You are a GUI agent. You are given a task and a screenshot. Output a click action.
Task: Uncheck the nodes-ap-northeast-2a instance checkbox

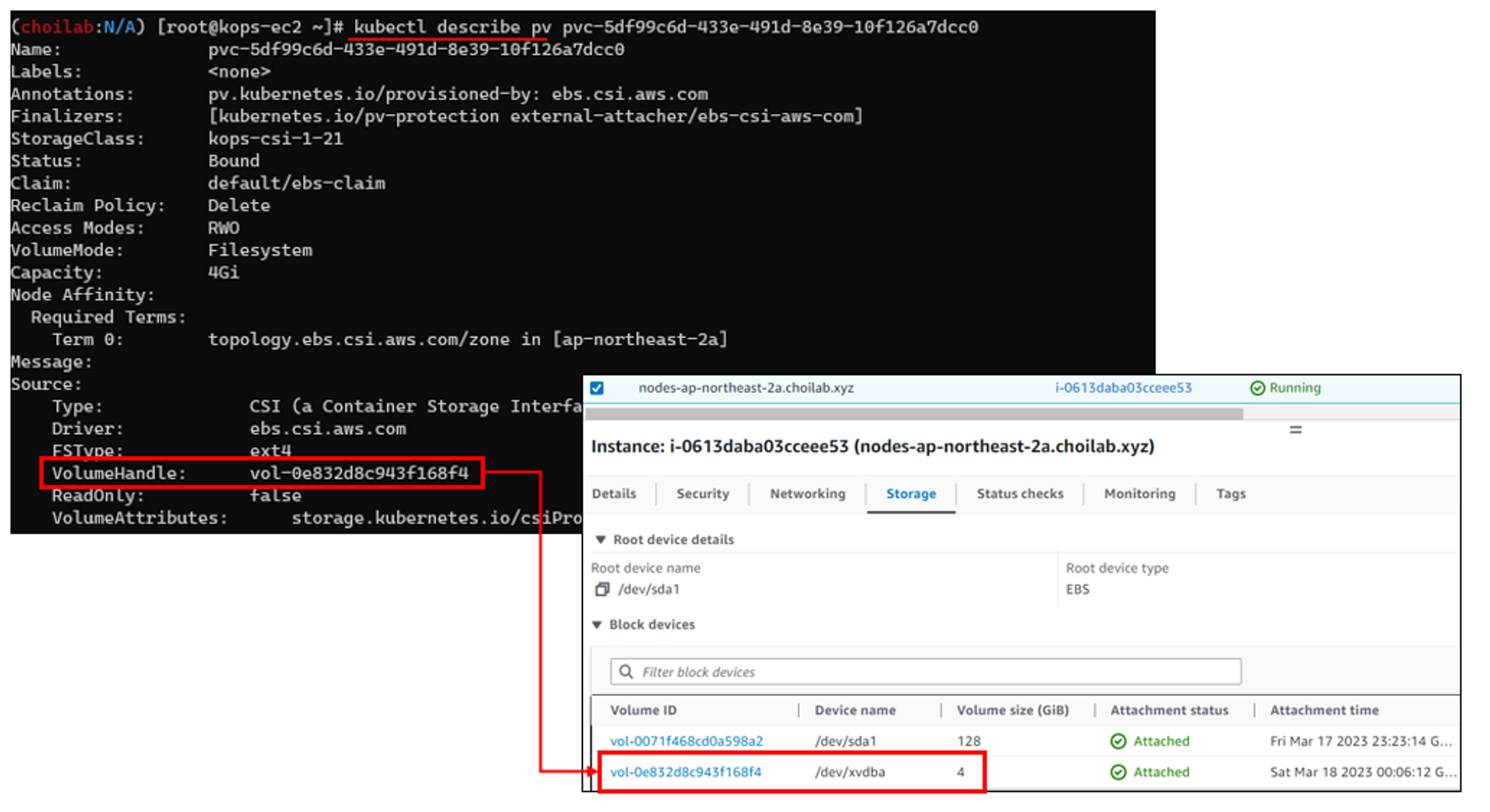(597, 388)
